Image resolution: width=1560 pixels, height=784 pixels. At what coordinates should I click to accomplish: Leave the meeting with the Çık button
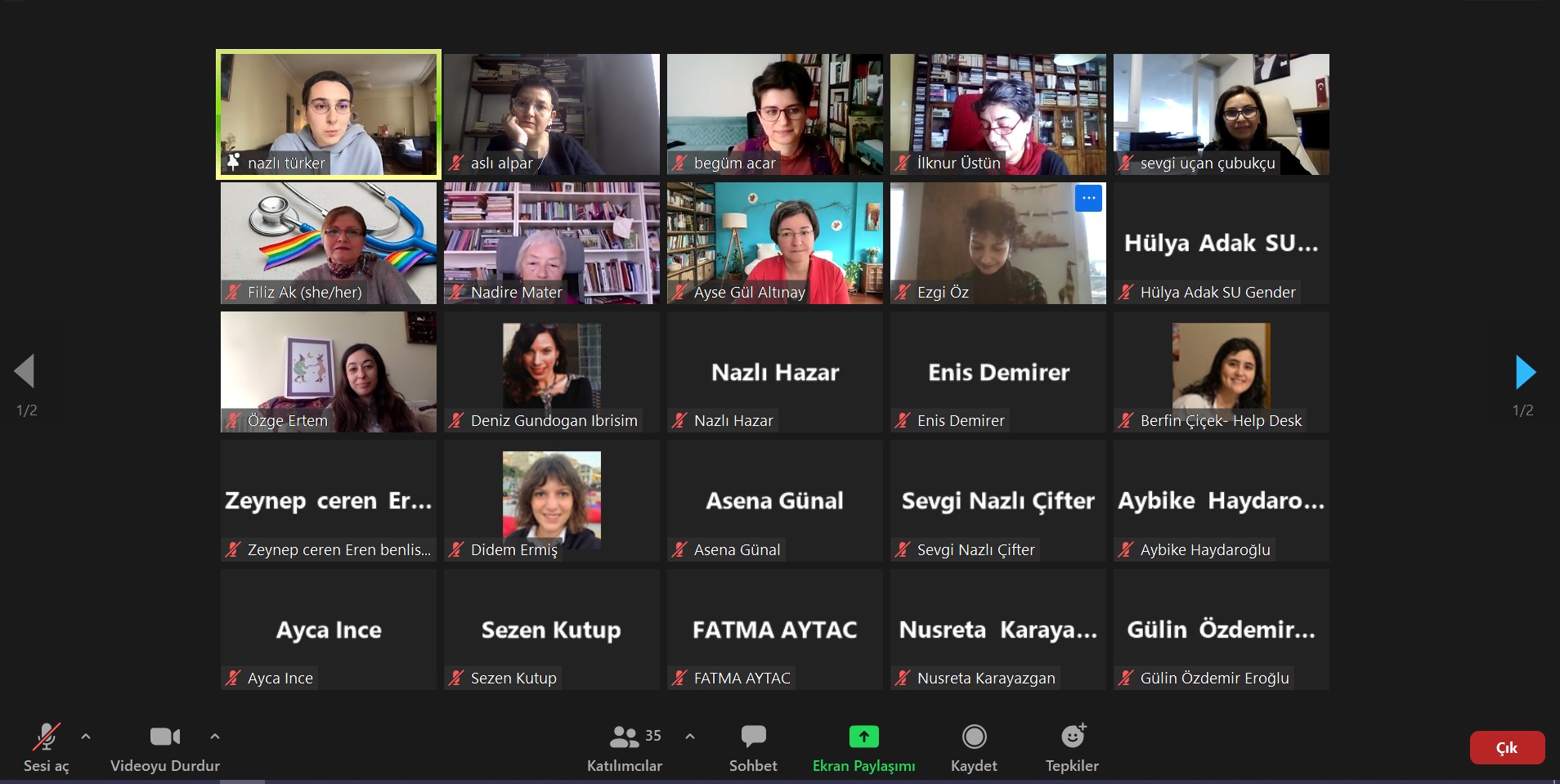[x=1506, y=747]
